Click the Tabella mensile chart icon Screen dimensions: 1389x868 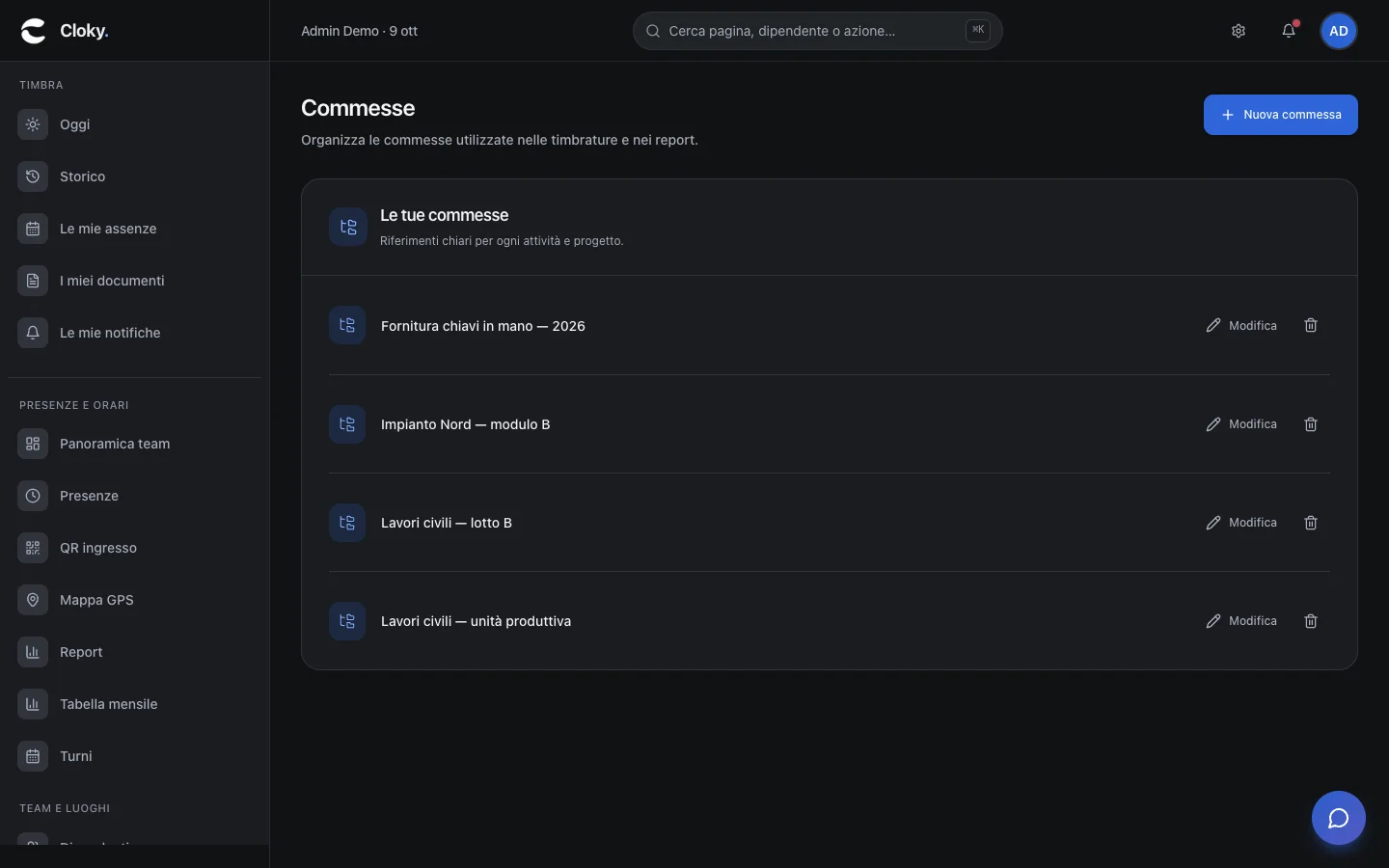click(x=33, y=704)
